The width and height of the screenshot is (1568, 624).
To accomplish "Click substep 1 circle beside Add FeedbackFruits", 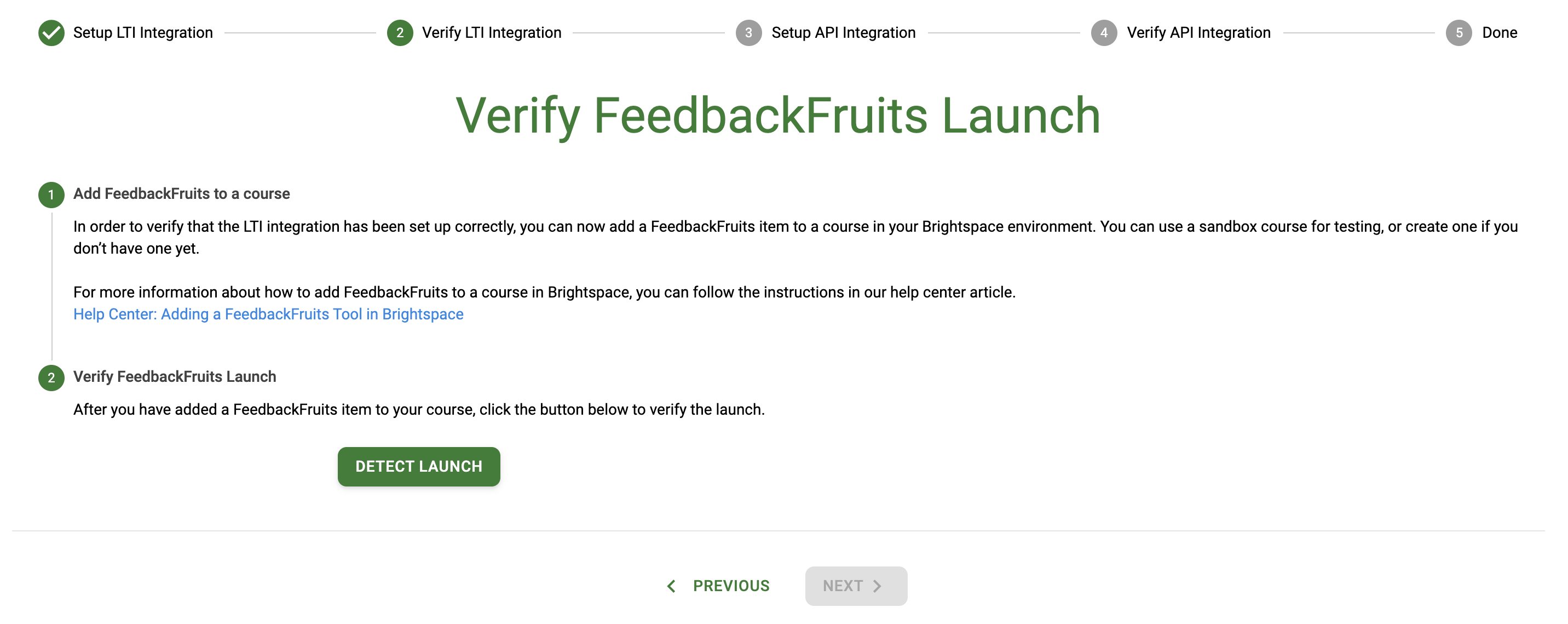I will click(51, 195).
